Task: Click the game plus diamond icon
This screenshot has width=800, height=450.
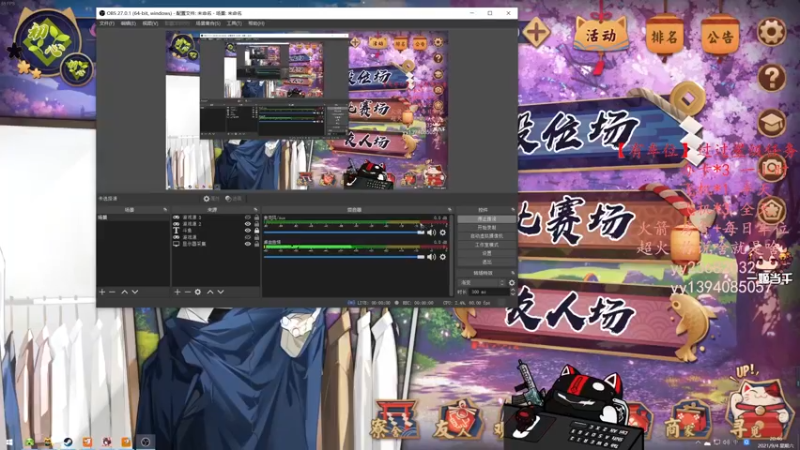Action: [535, 33]
